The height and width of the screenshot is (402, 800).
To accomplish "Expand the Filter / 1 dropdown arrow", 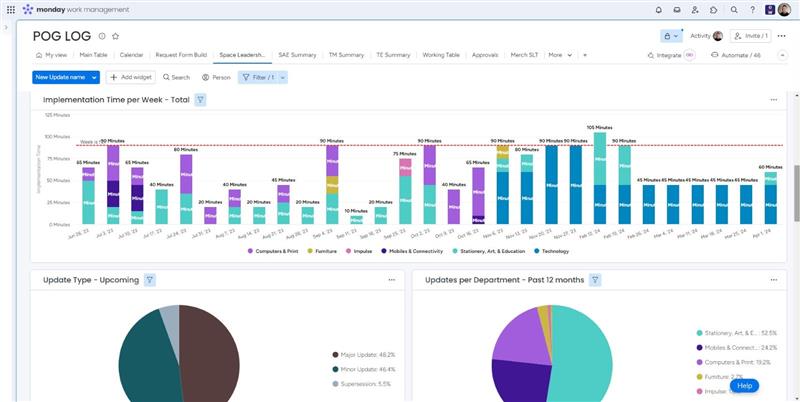I will (278, 77).
